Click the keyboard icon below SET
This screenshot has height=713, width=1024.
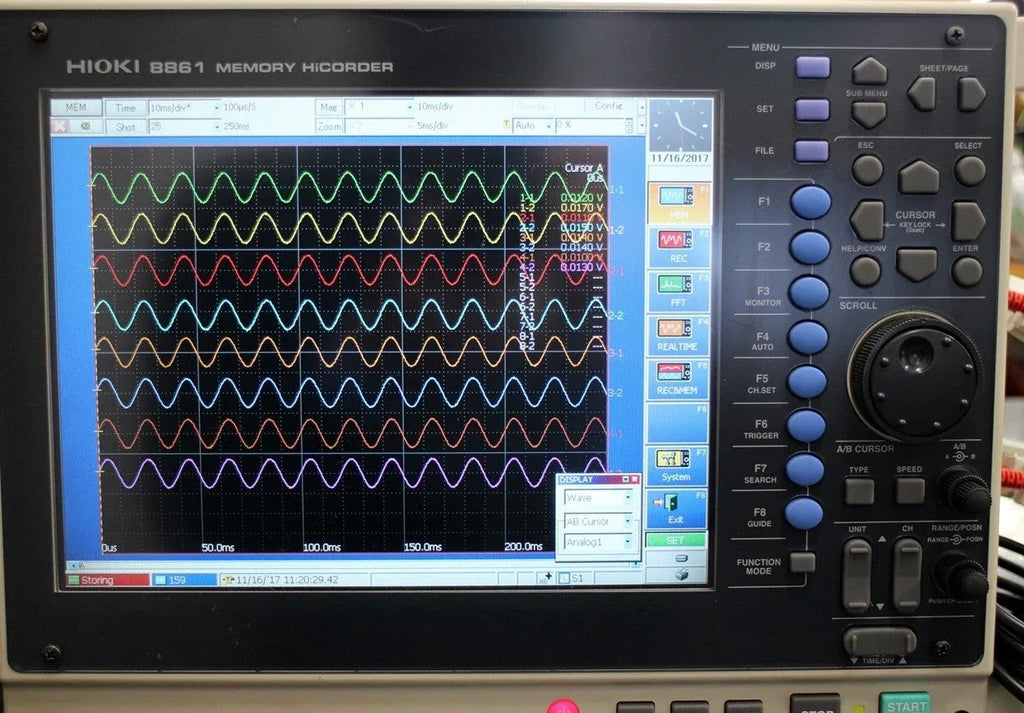(681, 558)
